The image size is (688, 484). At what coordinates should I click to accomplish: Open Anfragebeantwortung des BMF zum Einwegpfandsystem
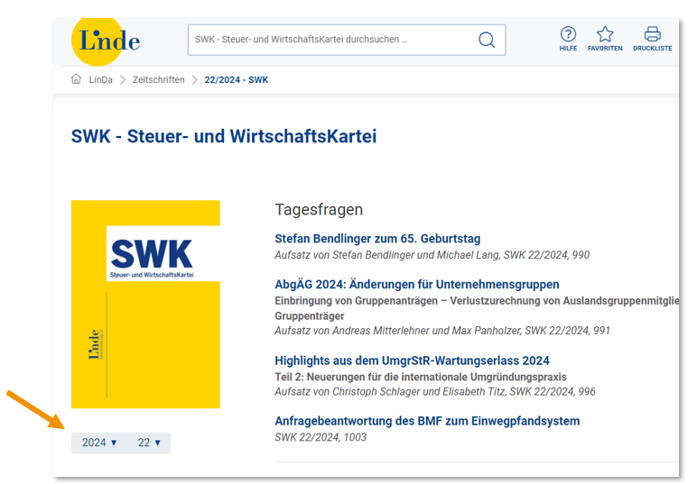pyautogui.click(x=427, y=421)
